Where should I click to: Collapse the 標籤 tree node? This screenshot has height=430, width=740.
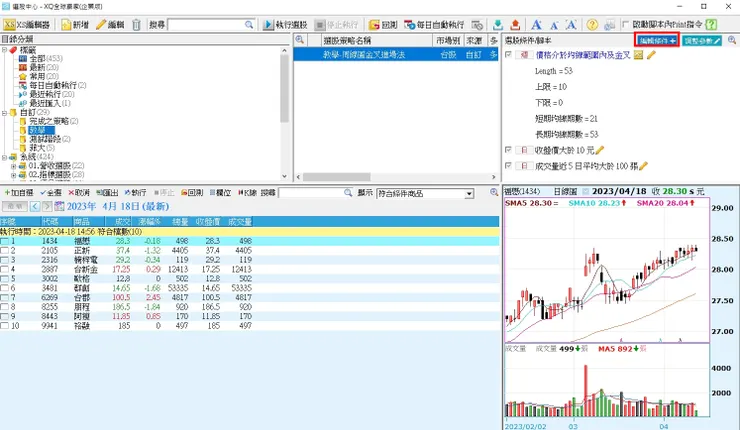click(x=4, y=50)
